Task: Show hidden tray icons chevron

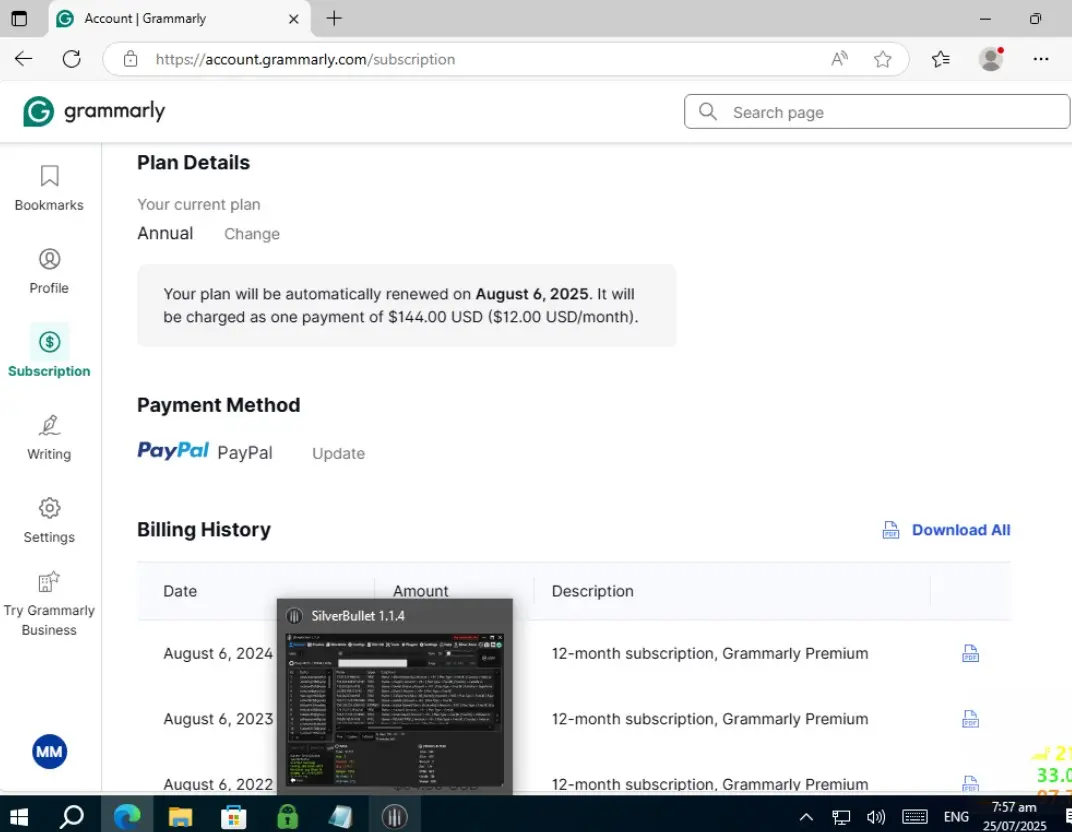Action: [806, 816]
